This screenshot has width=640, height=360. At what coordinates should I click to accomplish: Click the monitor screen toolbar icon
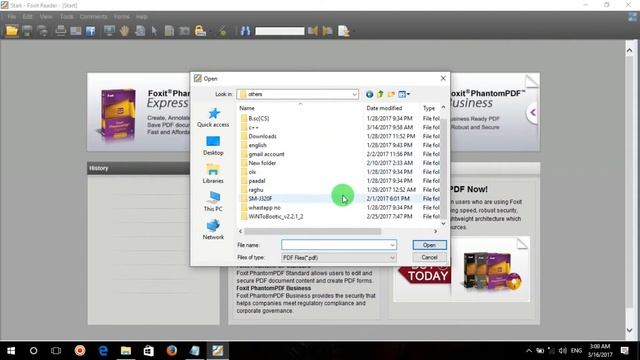pos(109,31)
